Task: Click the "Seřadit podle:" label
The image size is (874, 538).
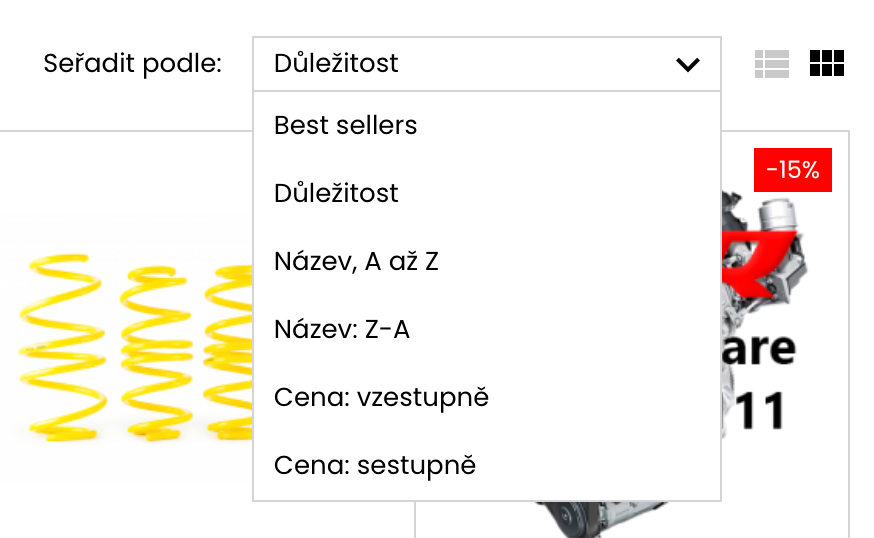Action: pos(132,64)
